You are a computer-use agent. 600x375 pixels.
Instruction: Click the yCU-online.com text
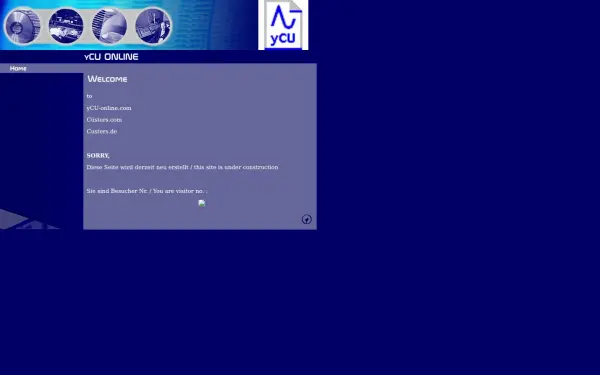click(x=109, y=108)
